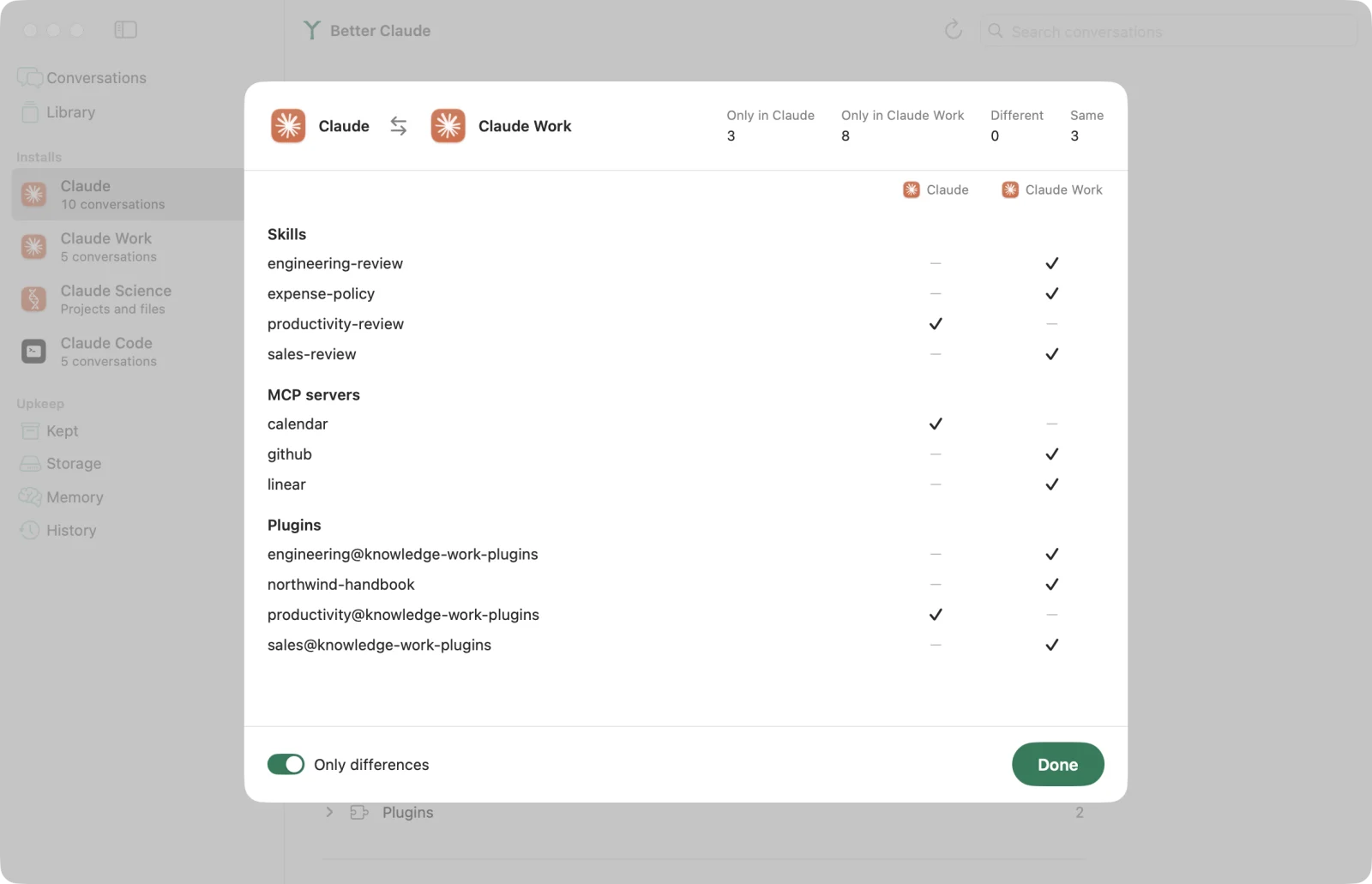Screen dimensions: 1372x884
Task: Click the large Claude app icon in dialog header
Action: (288, 126)
